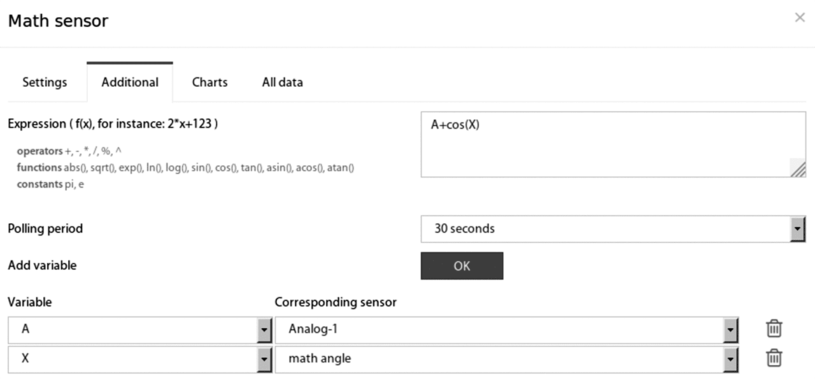This screenshot has height=379, width=815.
Task: Expand the variable X name dropdown
Action: tap(265, 359)
